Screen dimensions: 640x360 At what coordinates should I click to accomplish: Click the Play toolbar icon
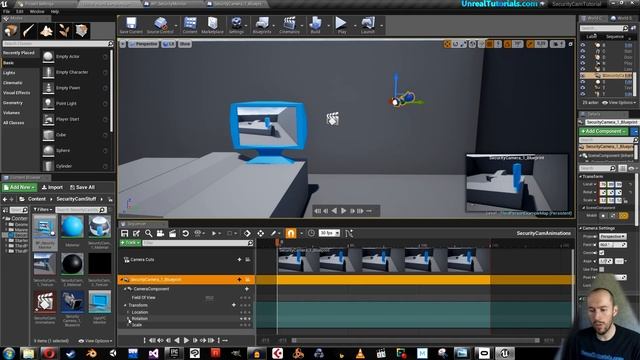click(x=342, y=25)
